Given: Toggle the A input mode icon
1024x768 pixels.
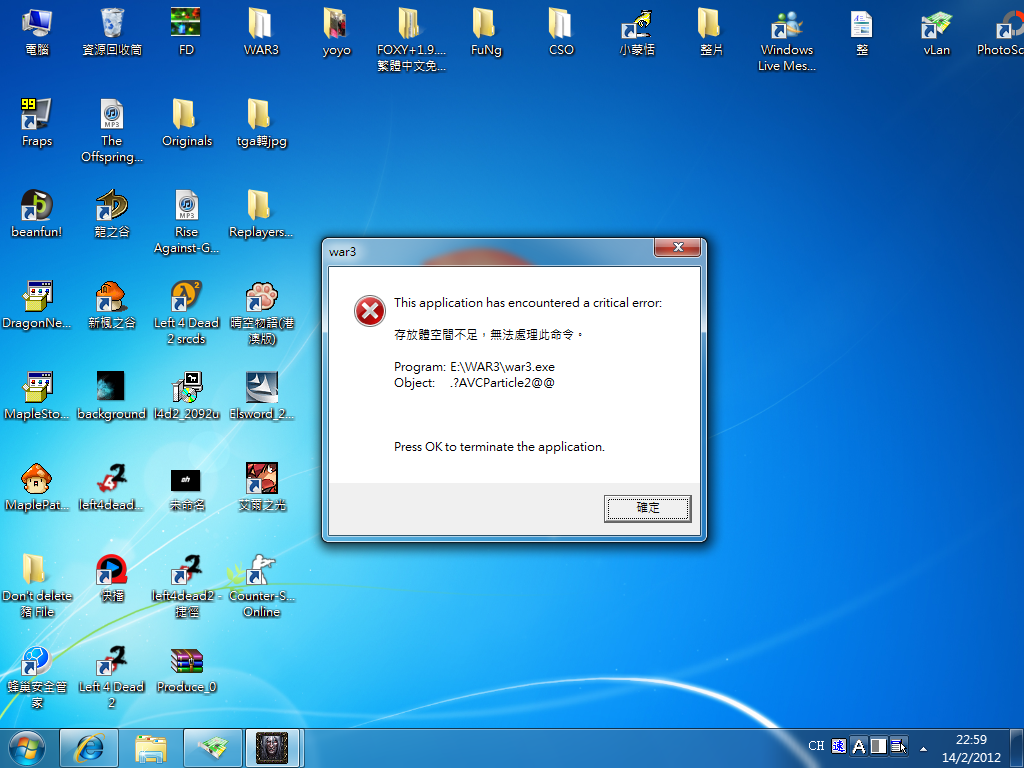Looking at the screenshot, I should click(859, 746).
